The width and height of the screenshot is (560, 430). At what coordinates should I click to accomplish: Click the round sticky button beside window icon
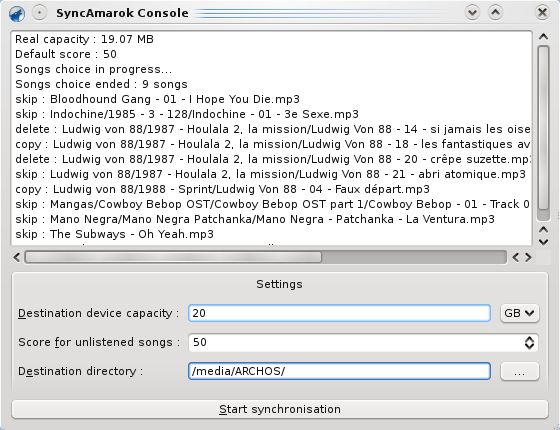point(39,13)
